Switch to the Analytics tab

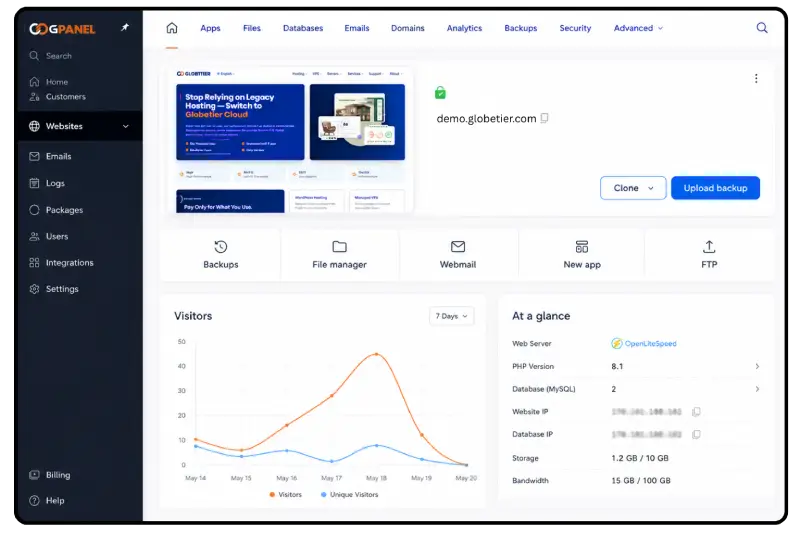click(464, 28)
